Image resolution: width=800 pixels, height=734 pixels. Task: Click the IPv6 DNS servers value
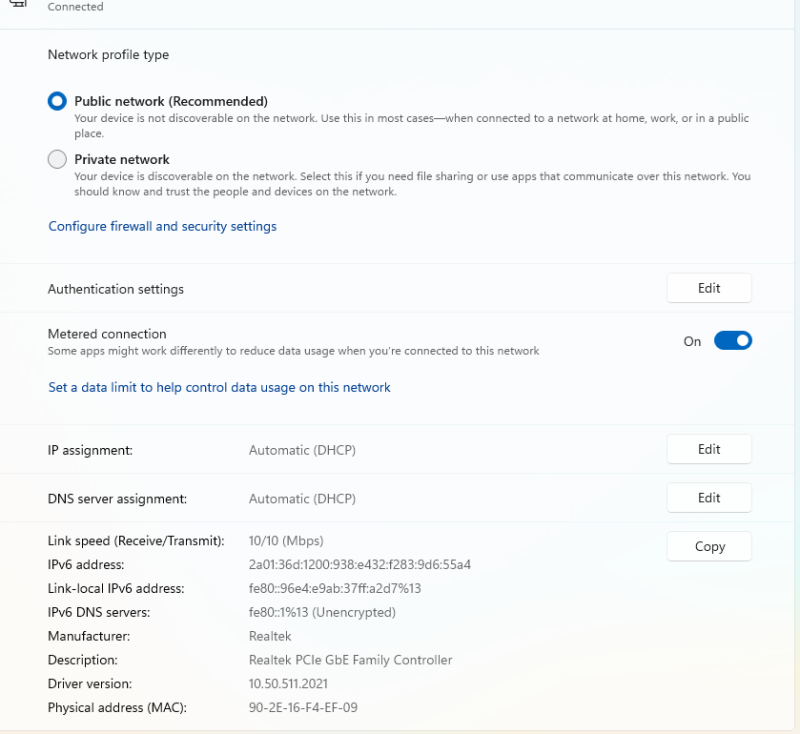pos(322,612)
